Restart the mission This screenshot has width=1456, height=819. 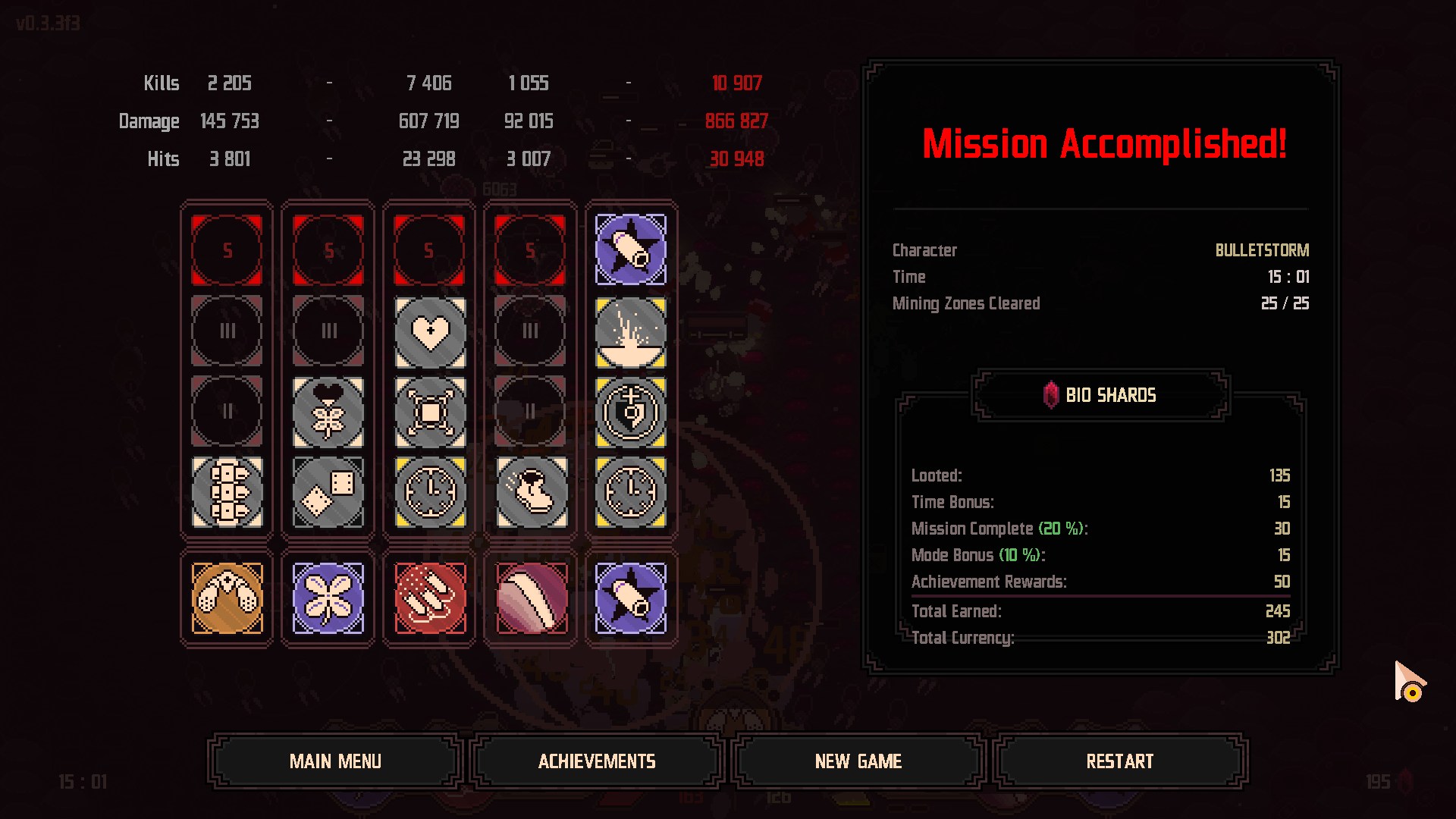pyautogui.click(x=1120, y=761)
